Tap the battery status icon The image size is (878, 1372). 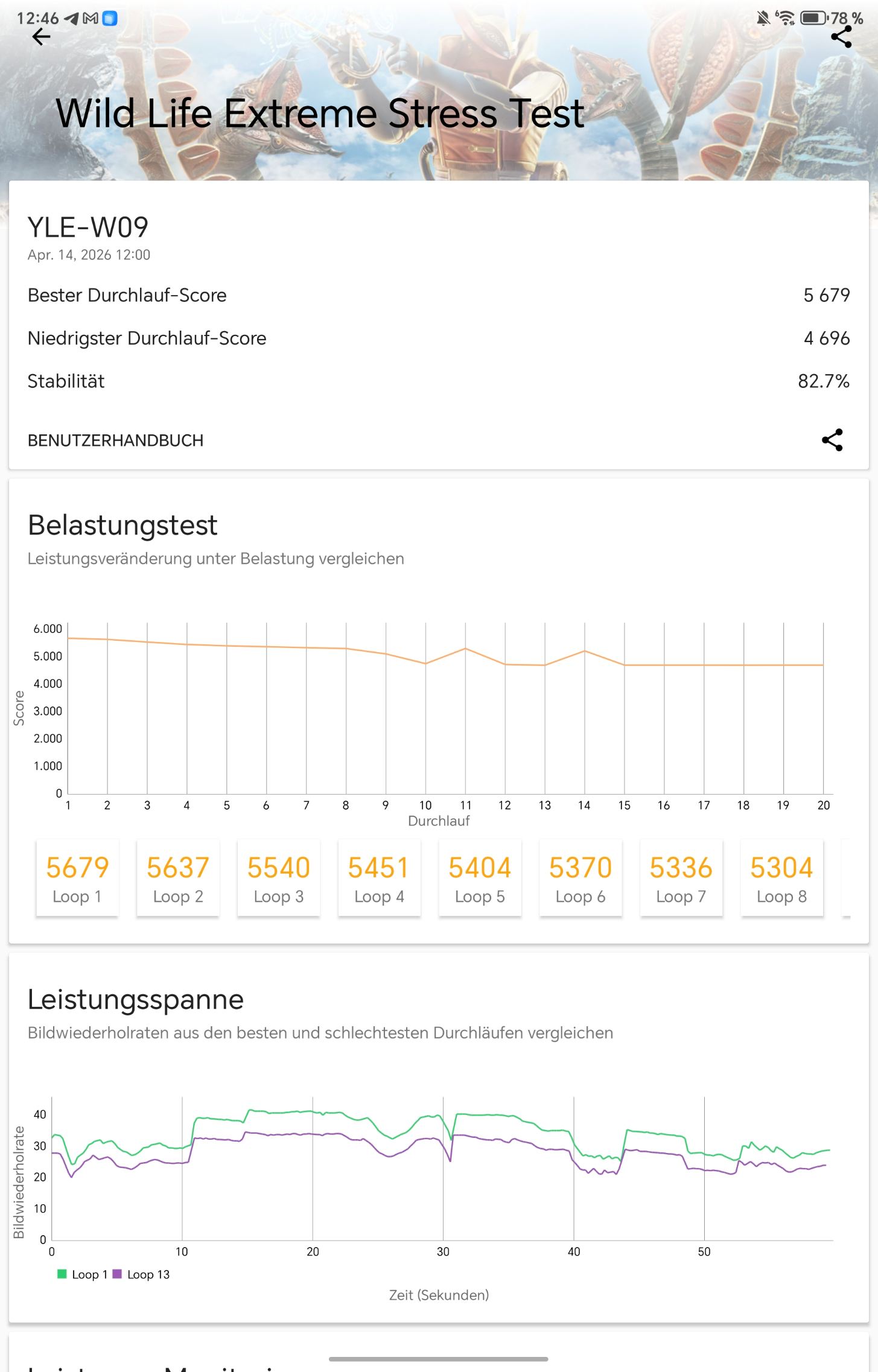tap(813, 18)
